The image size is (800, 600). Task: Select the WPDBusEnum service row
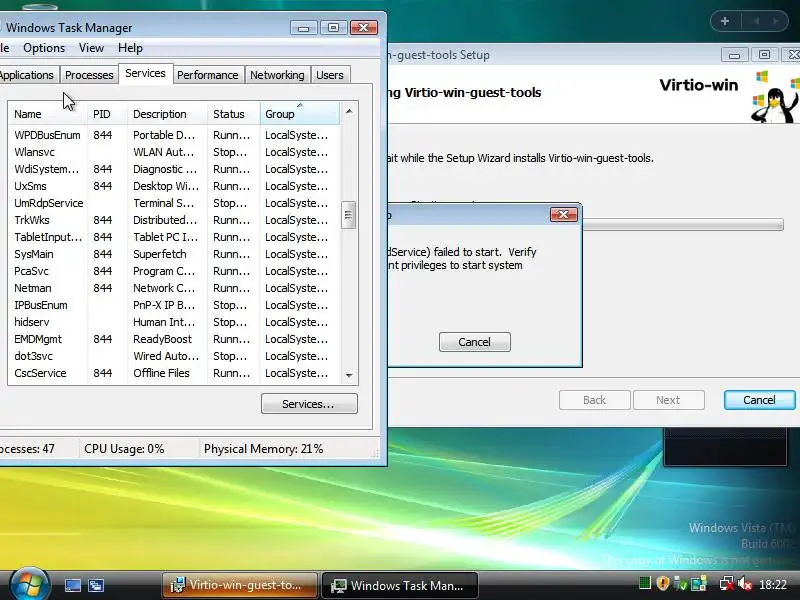coord(174,135)
